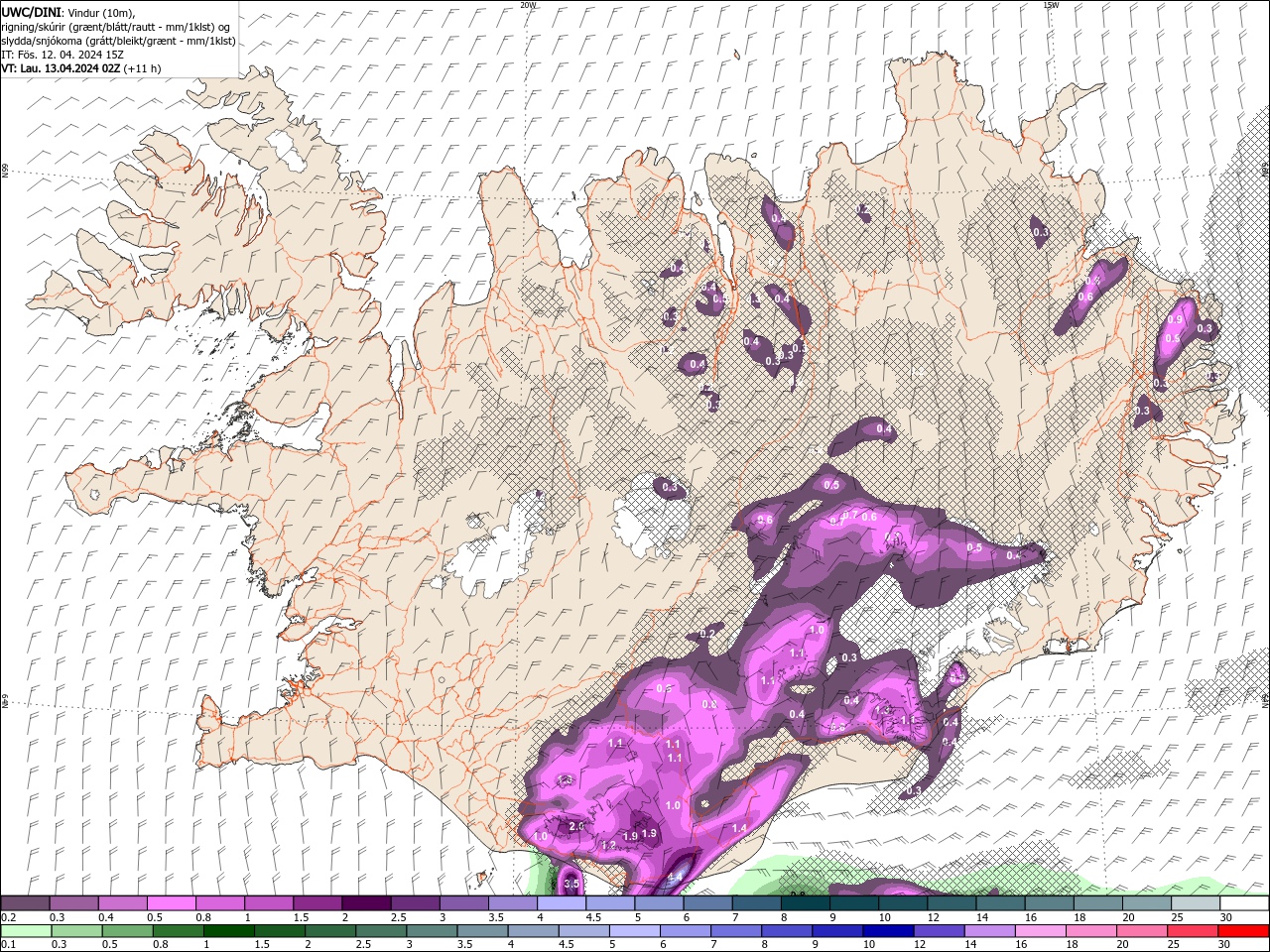
Task: Click the 1.4 precipitation value on the map
Action: click(739, 828)
